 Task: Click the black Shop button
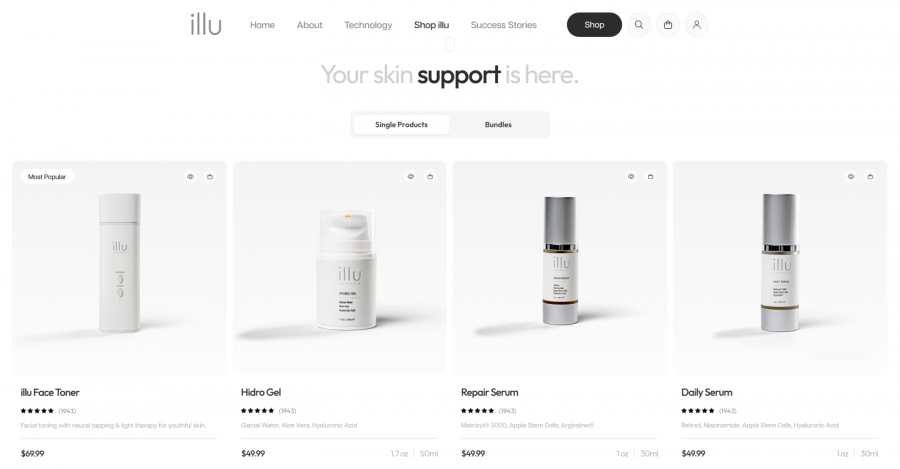(x=594, y=25)
